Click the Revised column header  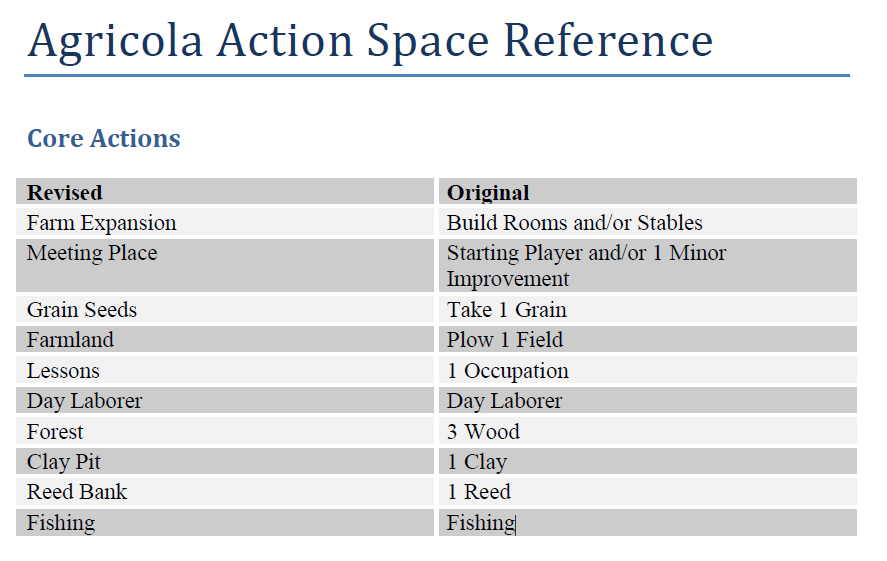point(225,192)
